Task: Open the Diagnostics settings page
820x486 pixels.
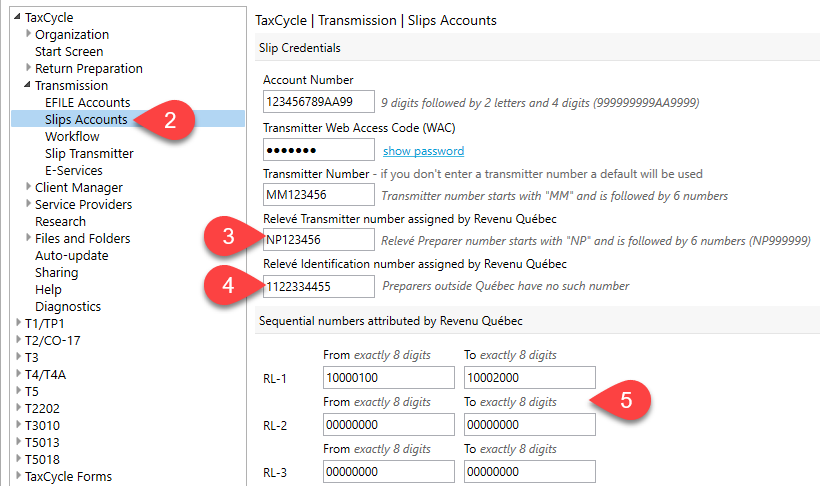Action: pos(68,306)
